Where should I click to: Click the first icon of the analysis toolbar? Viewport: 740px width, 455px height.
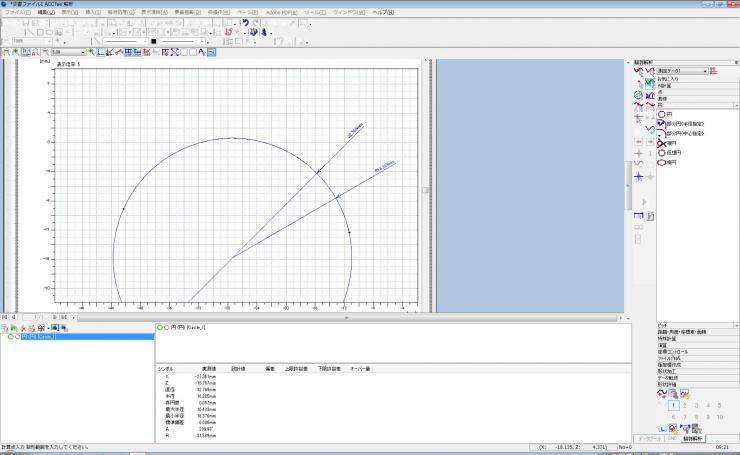click(6, 52)
